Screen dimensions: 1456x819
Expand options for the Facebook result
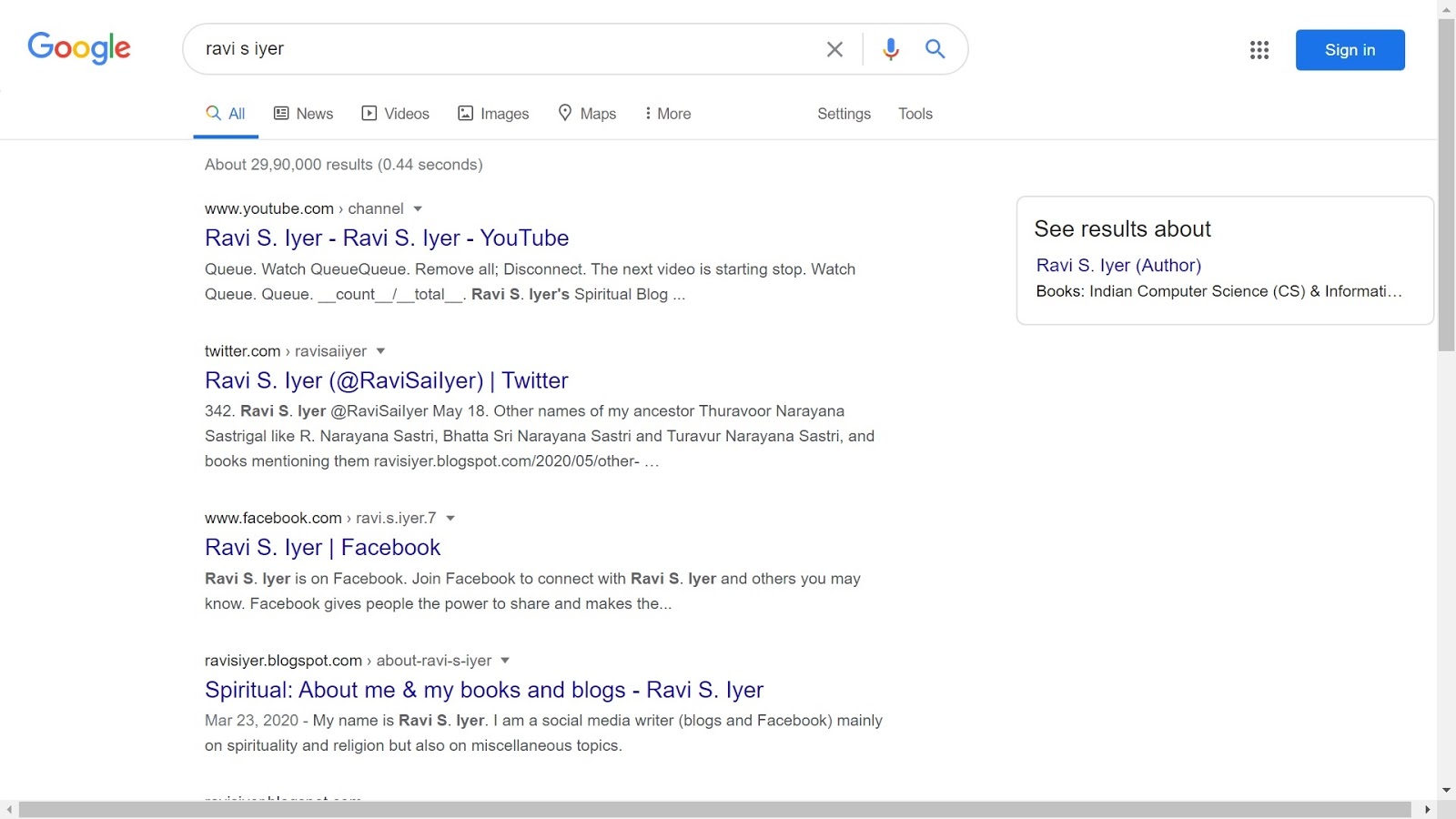450,518
